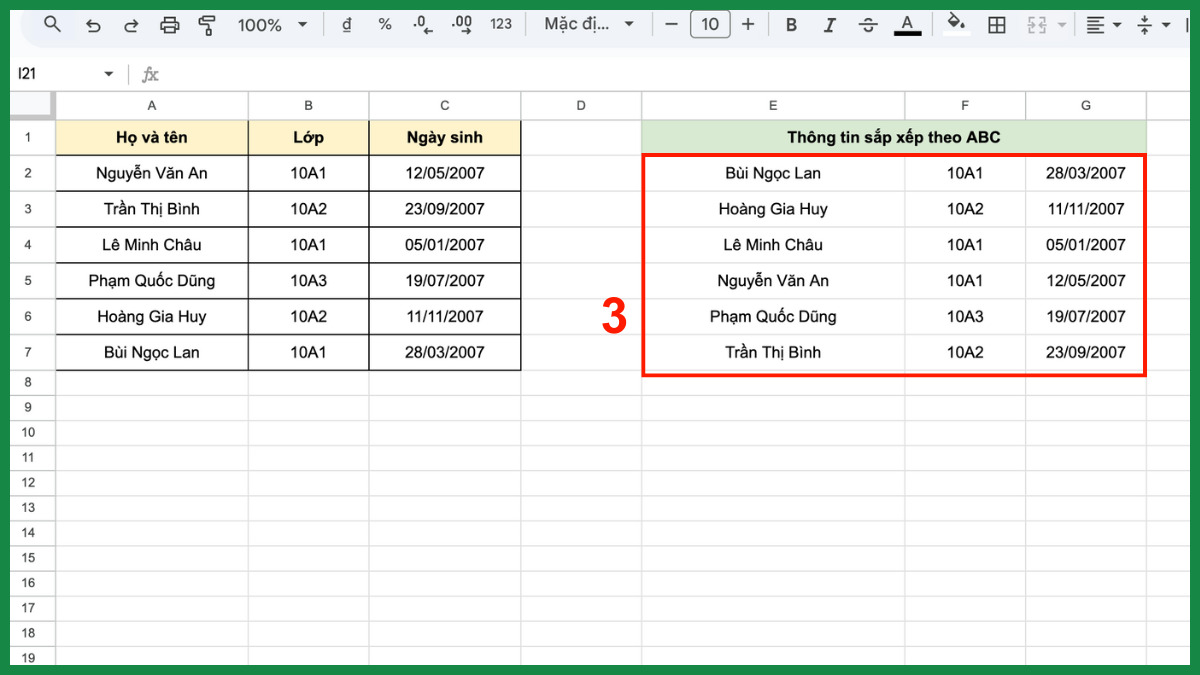Screen dimensions: 1200x675
Task: Open the Mặc định font dropdown
Action: [x=589, y=25]
